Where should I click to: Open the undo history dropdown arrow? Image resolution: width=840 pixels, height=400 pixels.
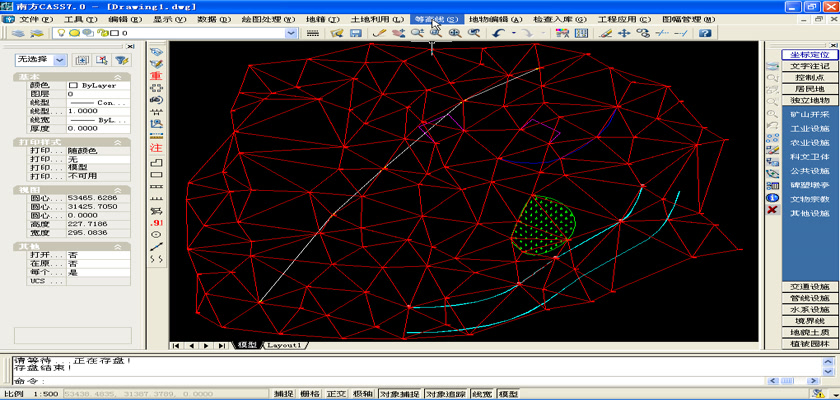[x=513, y=33]
